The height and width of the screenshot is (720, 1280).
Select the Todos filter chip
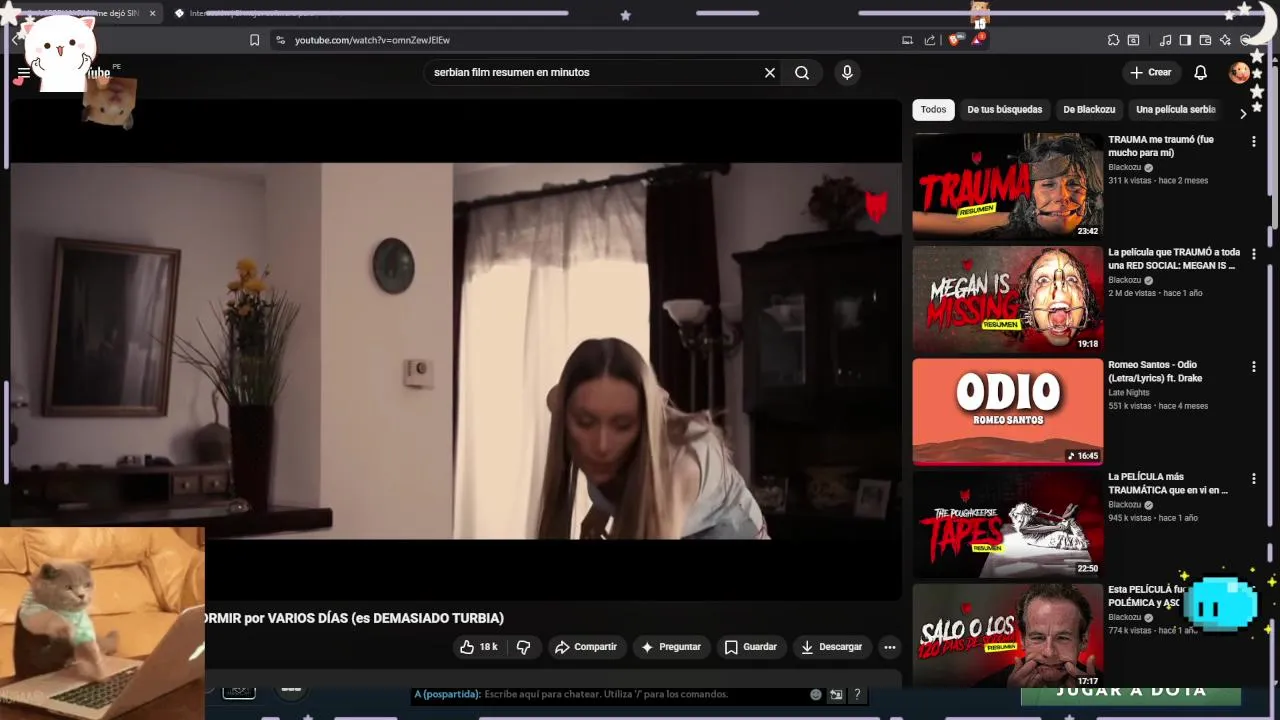click(x=933, y=109)
